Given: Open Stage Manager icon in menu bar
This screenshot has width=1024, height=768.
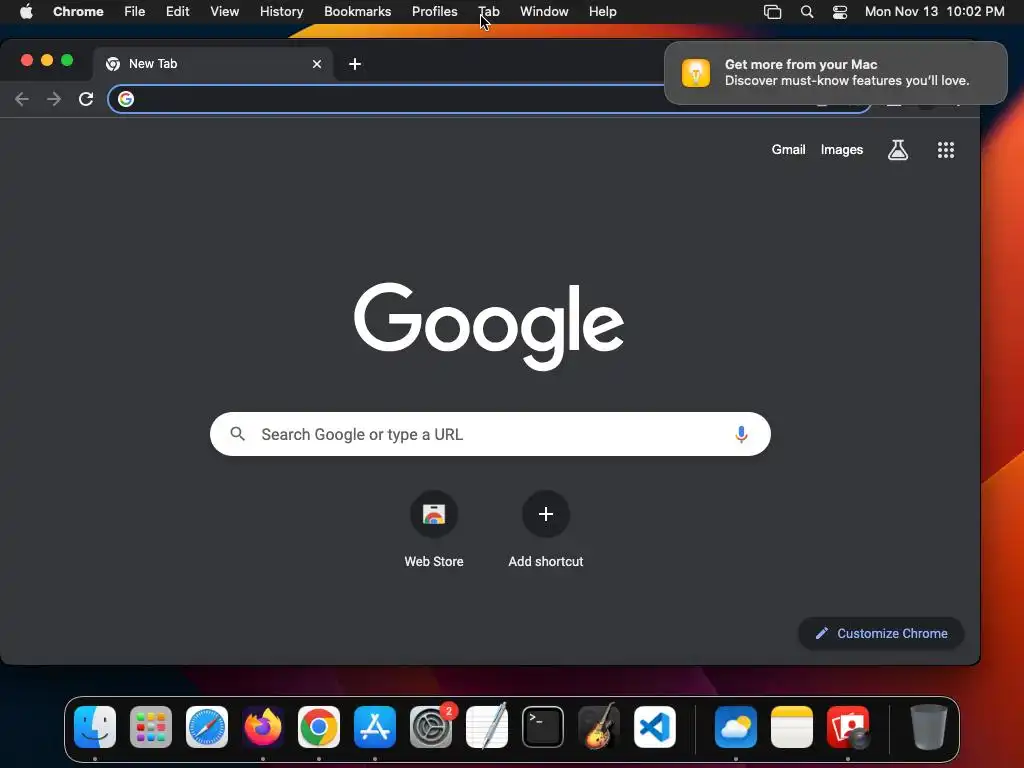Looking at the screenshot, I should (772, 11).
